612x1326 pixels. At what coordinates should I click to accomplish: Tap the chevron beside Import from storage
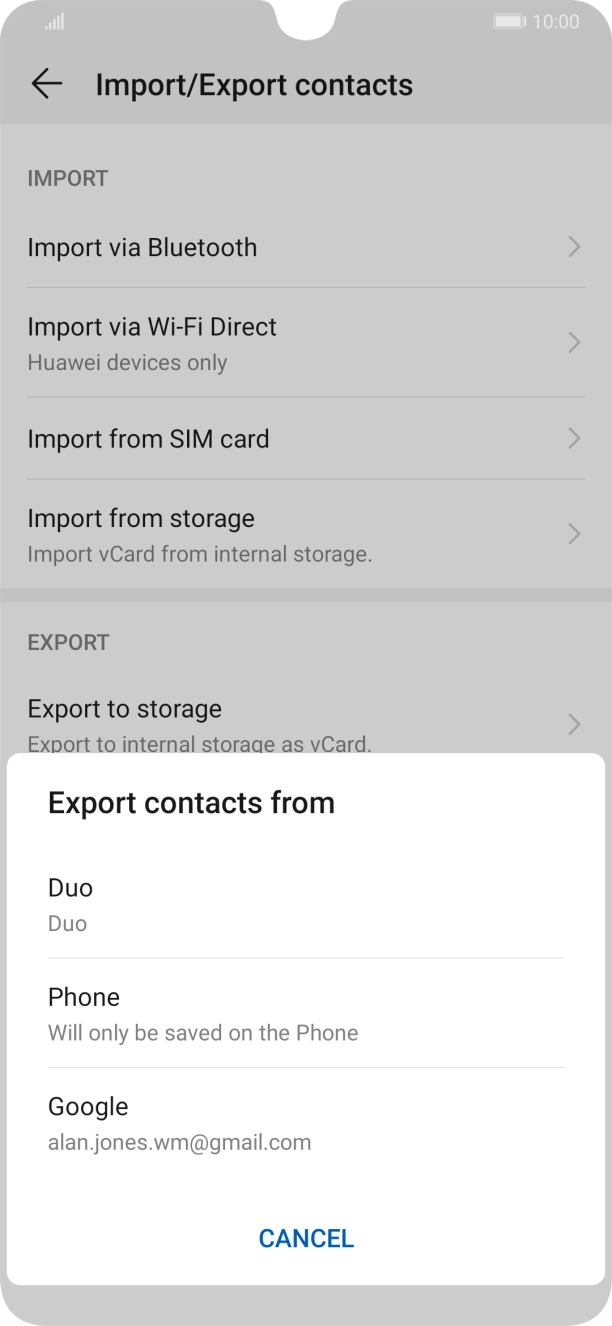(574, 533)
